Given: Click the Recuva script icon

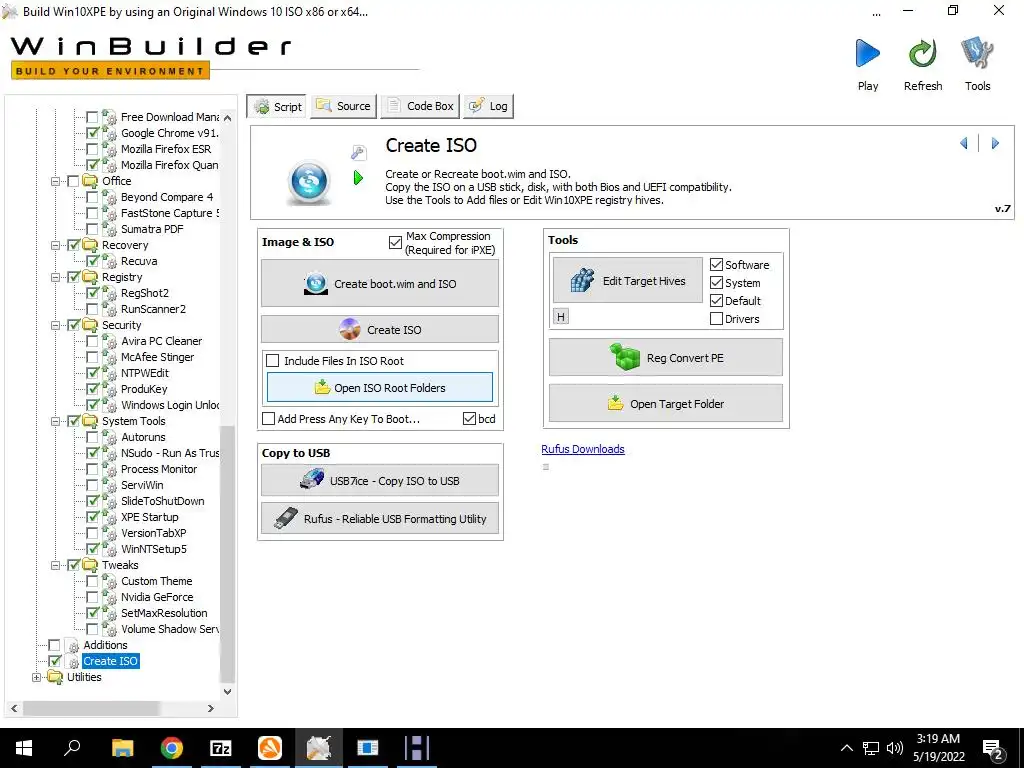Looking at the screenshot, I should point(110,261).
